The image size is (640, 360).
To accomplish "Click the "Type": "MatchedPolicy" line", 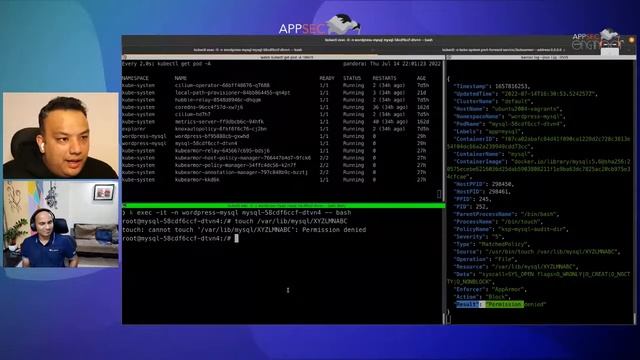I will (x=492, y=244).
